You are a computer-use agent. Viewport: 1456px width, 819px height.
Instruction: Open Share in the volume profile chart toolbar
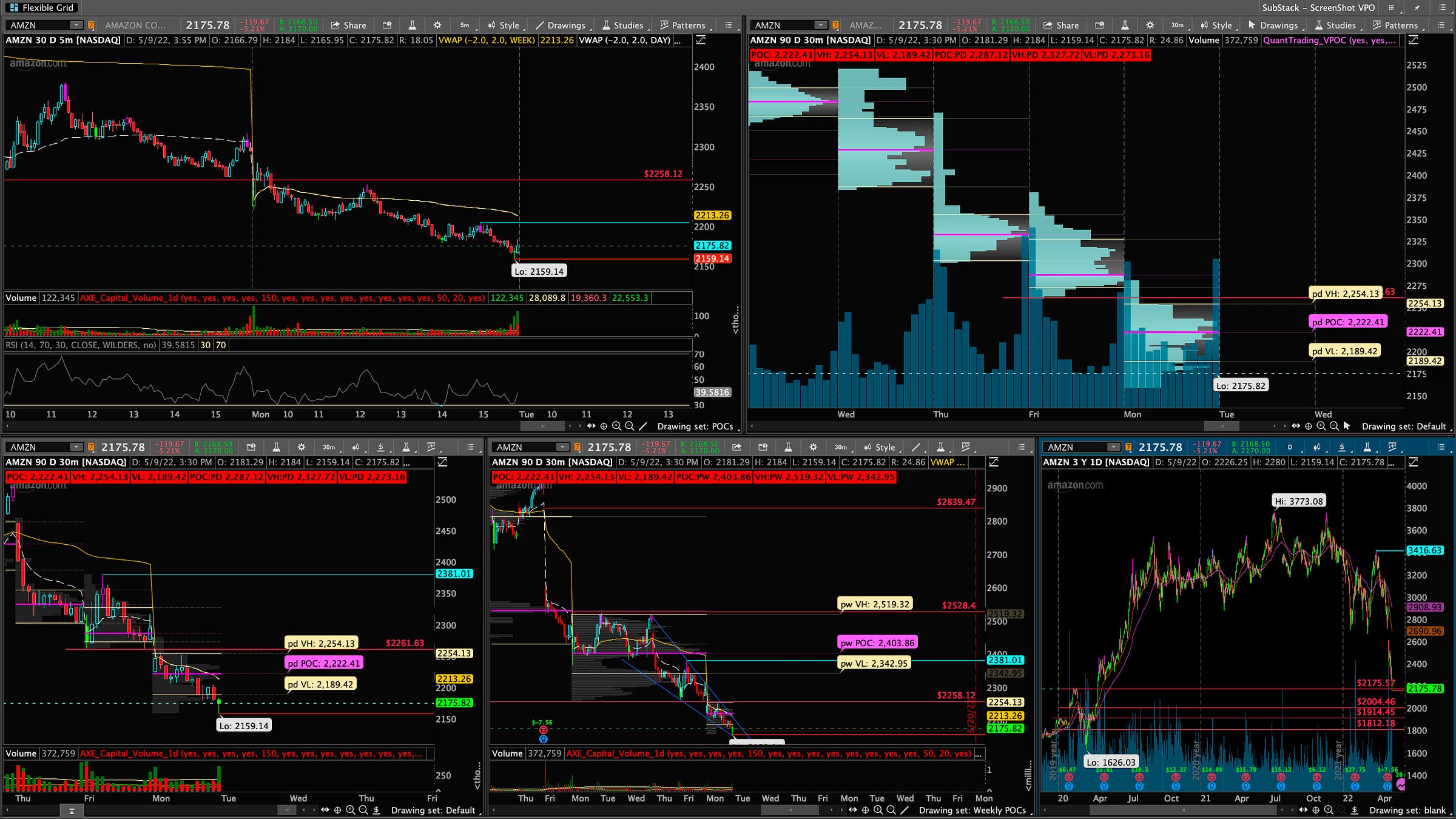coord(1061,25)
